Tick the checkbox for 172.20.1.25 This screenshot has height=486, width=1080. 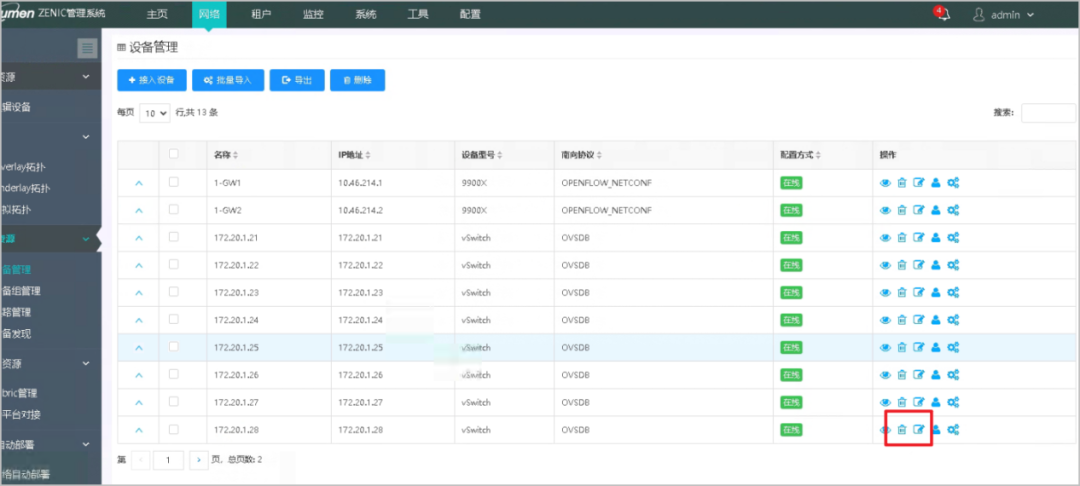tap(174, 347)
